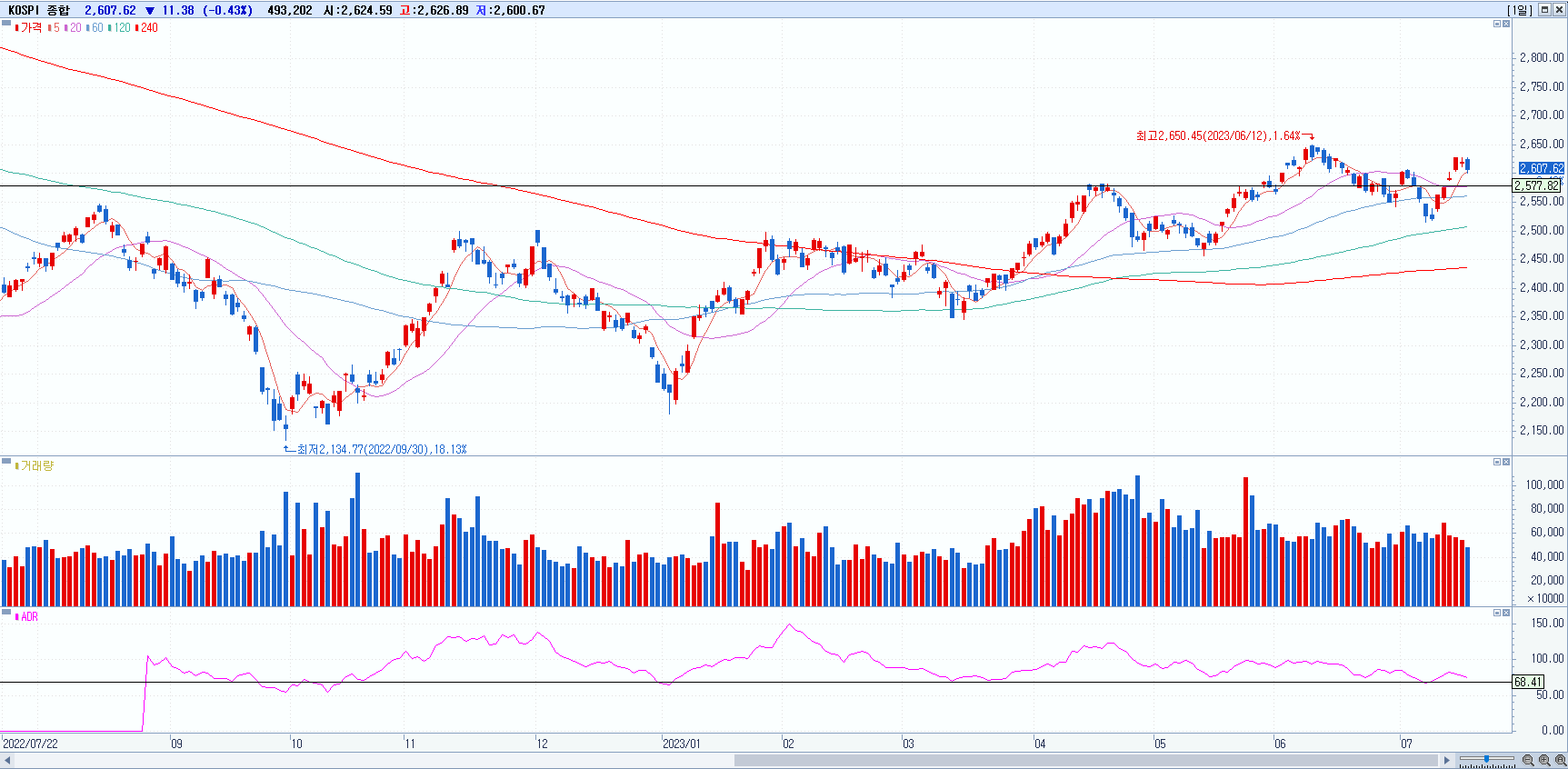
Task: Click the scroll-left arrow at the bottom
Action: pyautogui.click(x=7, y=760)
